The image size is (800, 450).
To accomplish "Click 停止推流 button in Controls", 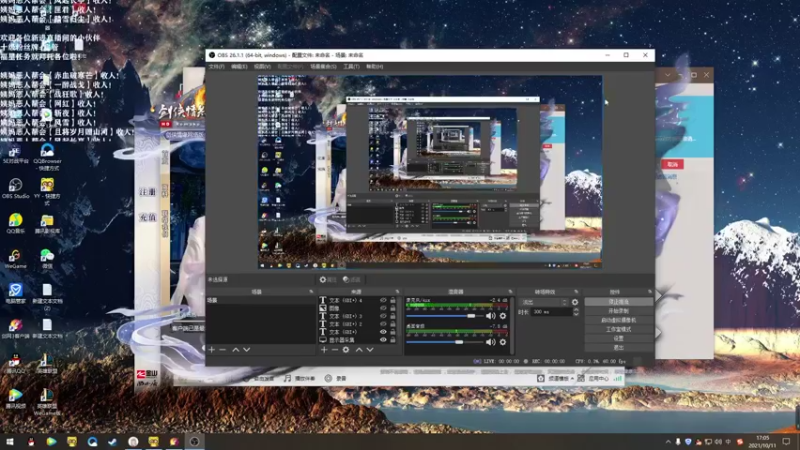I will tap(618, 302).
